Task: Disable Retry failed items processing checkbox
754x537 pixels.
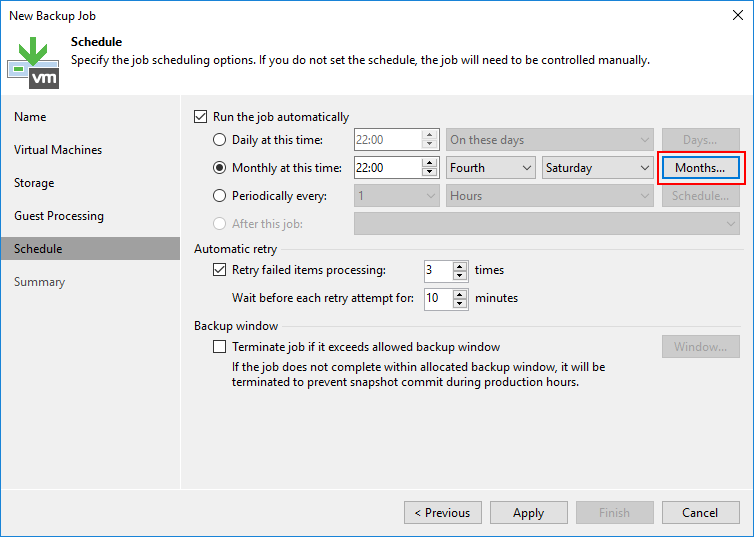Action: coord(220,270)
